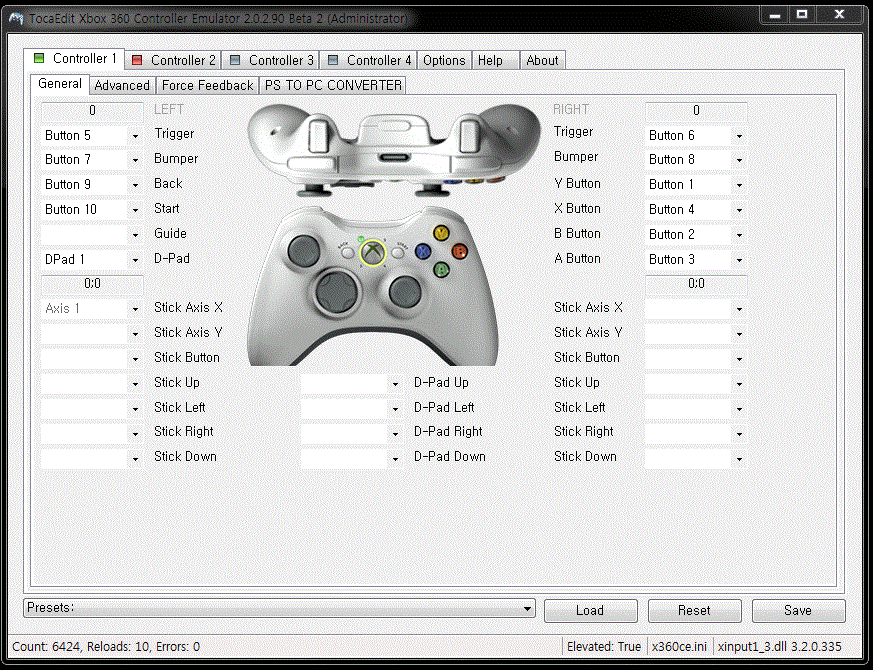
Task: Expand the Start dropdown showing Button 10
Action: (x=92, y=210)
